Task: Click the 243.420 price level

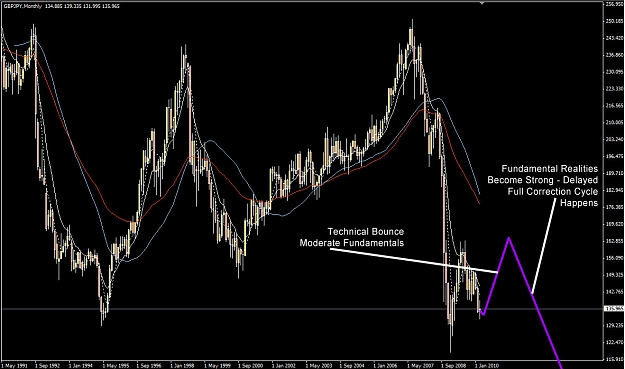Action: tap(614, 38)
